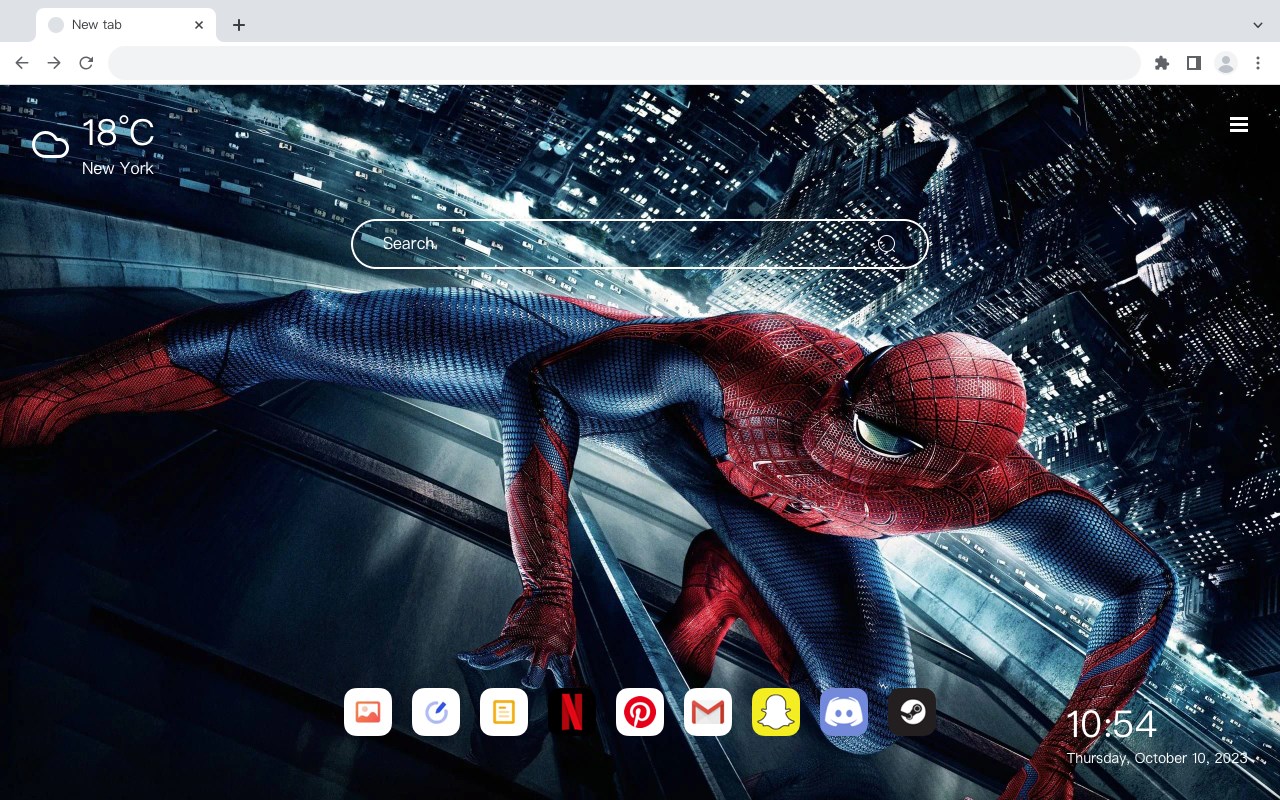The width and height of the screenshot is (1280, 800).
Task: Launch the Netflix shortcut
Action: point(572,712)
